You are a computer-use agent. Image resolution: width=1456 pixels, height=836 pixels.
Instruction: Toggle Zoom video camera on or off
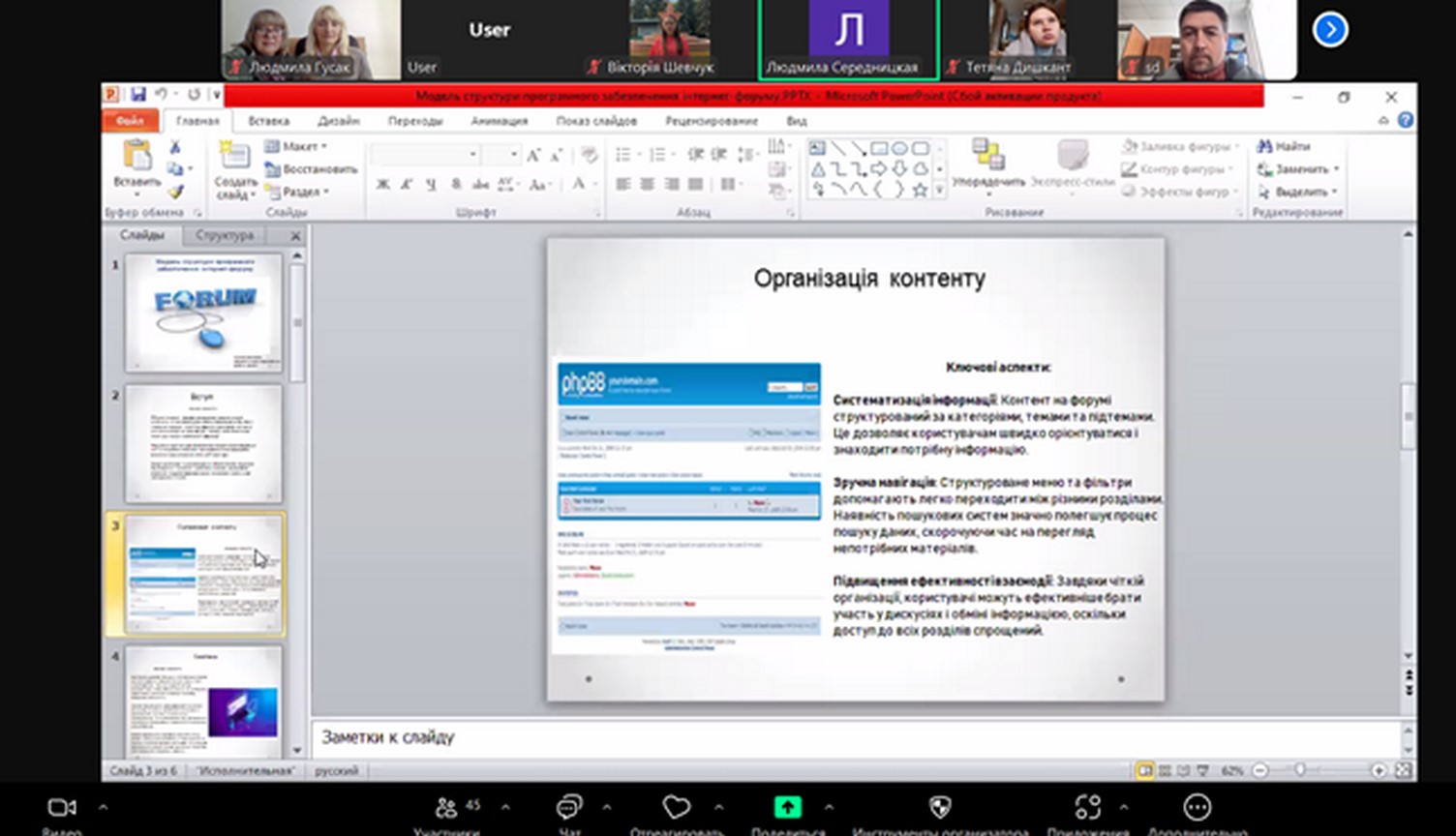click(62, 807)
